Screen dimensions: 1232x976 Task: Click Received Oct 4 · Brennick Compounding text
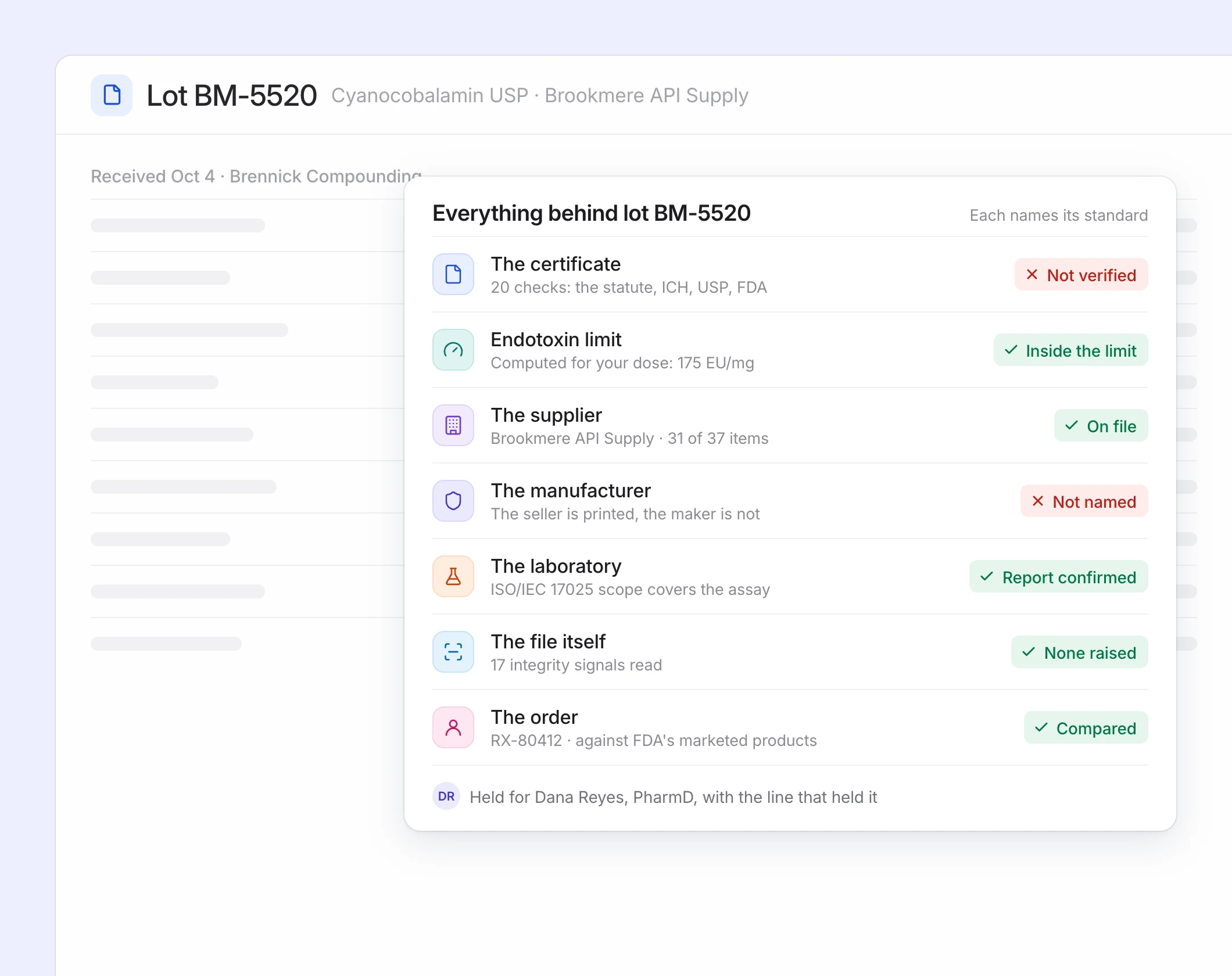256,176
